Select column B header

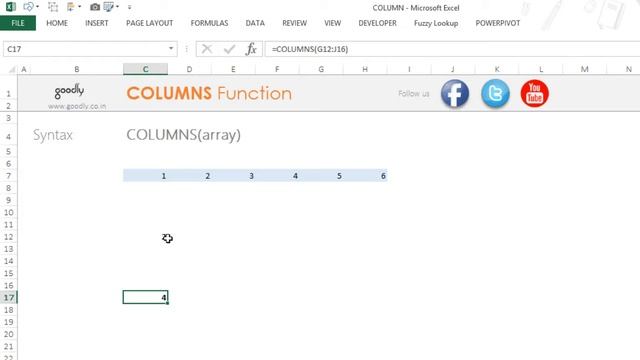[x=77, y=69]
